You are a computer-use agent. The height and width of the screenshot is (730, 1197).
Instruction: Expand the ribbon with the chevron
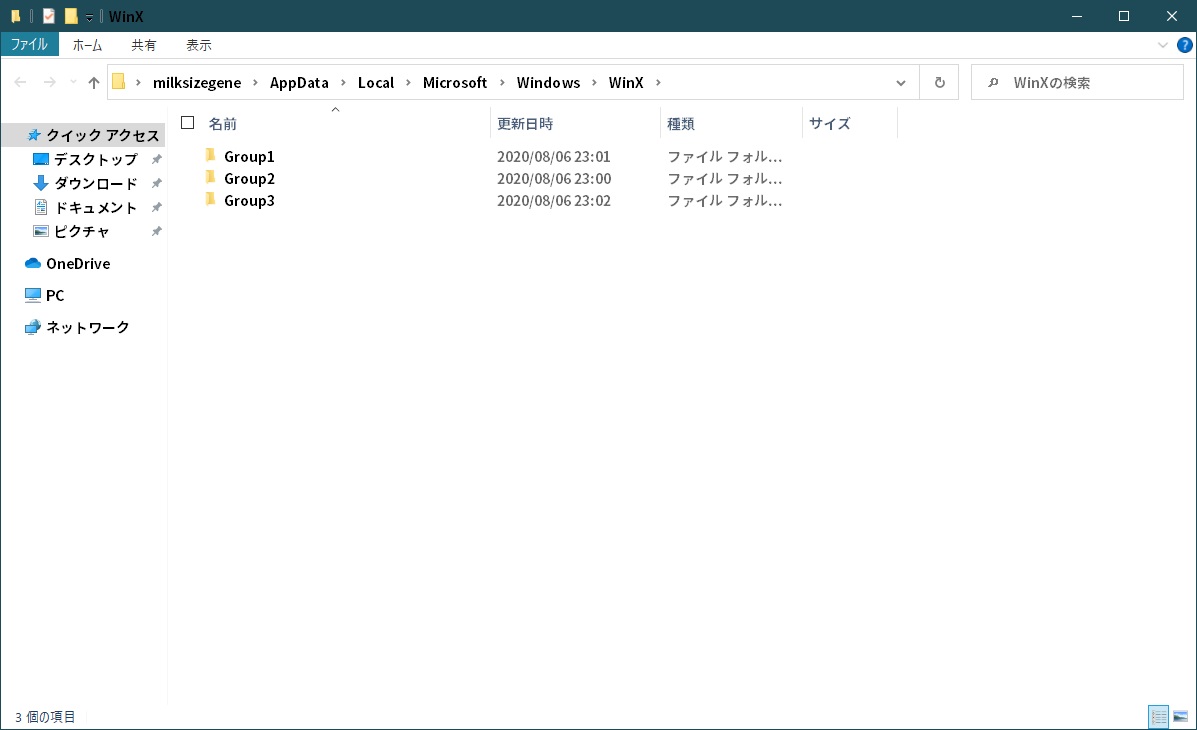(1163, 45)
